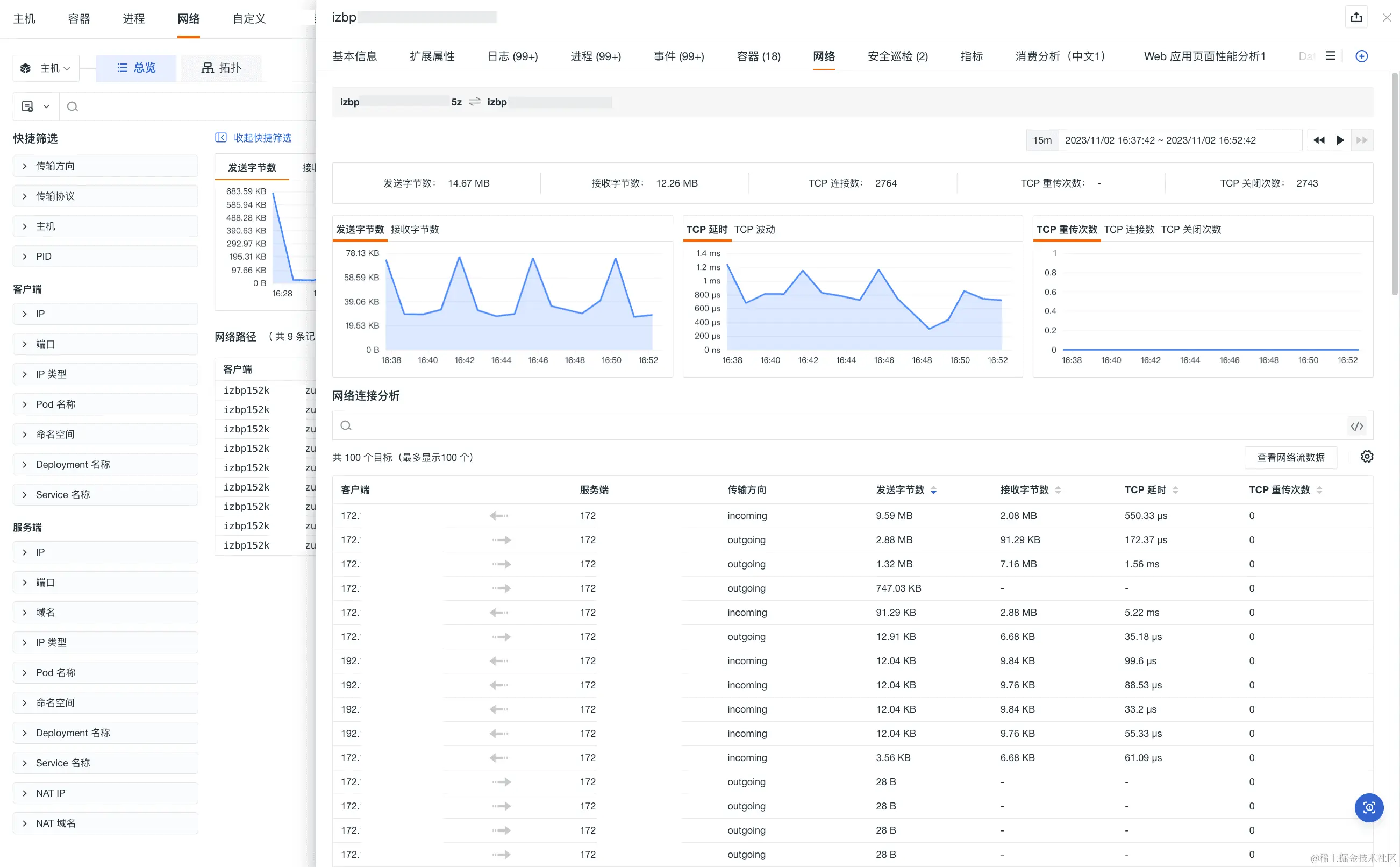The width and height of the screenshot is (1400, 867).
Task: Click the network connection search field
Action: pos(837,425)
